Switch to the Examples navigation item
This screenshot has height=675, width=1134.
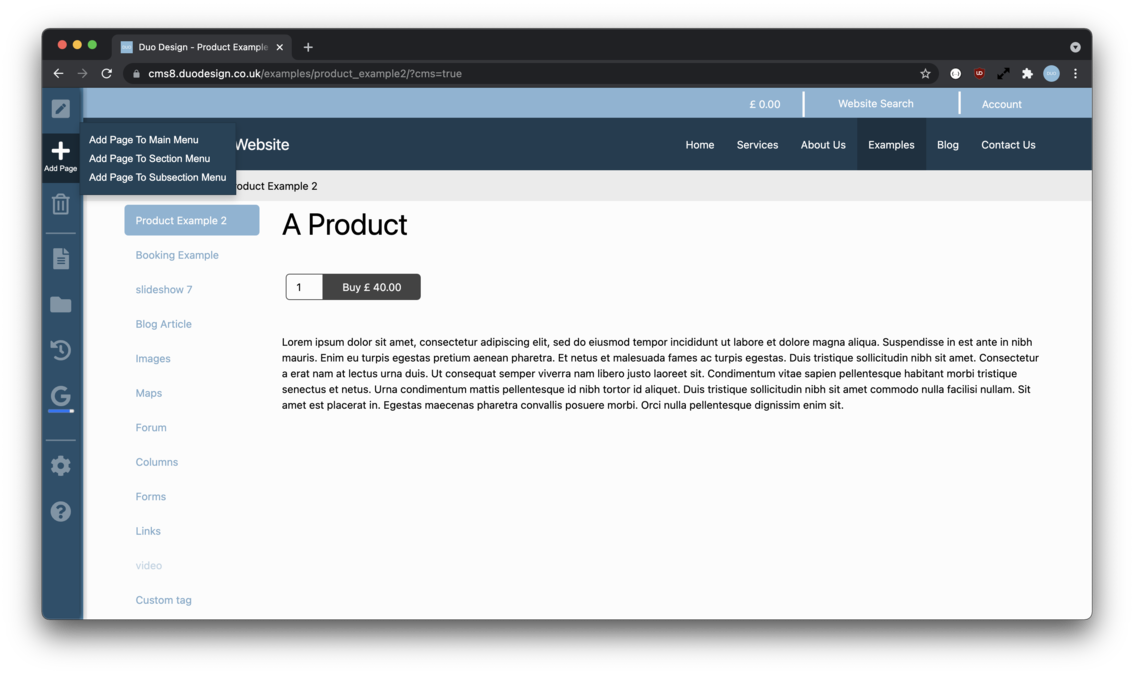click(x=890, y=144)
